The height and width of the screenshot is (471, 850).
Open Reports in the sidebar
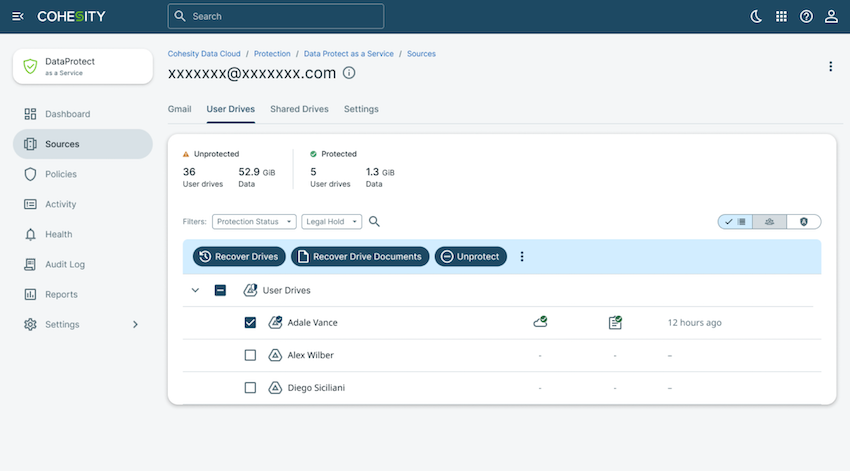(x=83, y=294)
